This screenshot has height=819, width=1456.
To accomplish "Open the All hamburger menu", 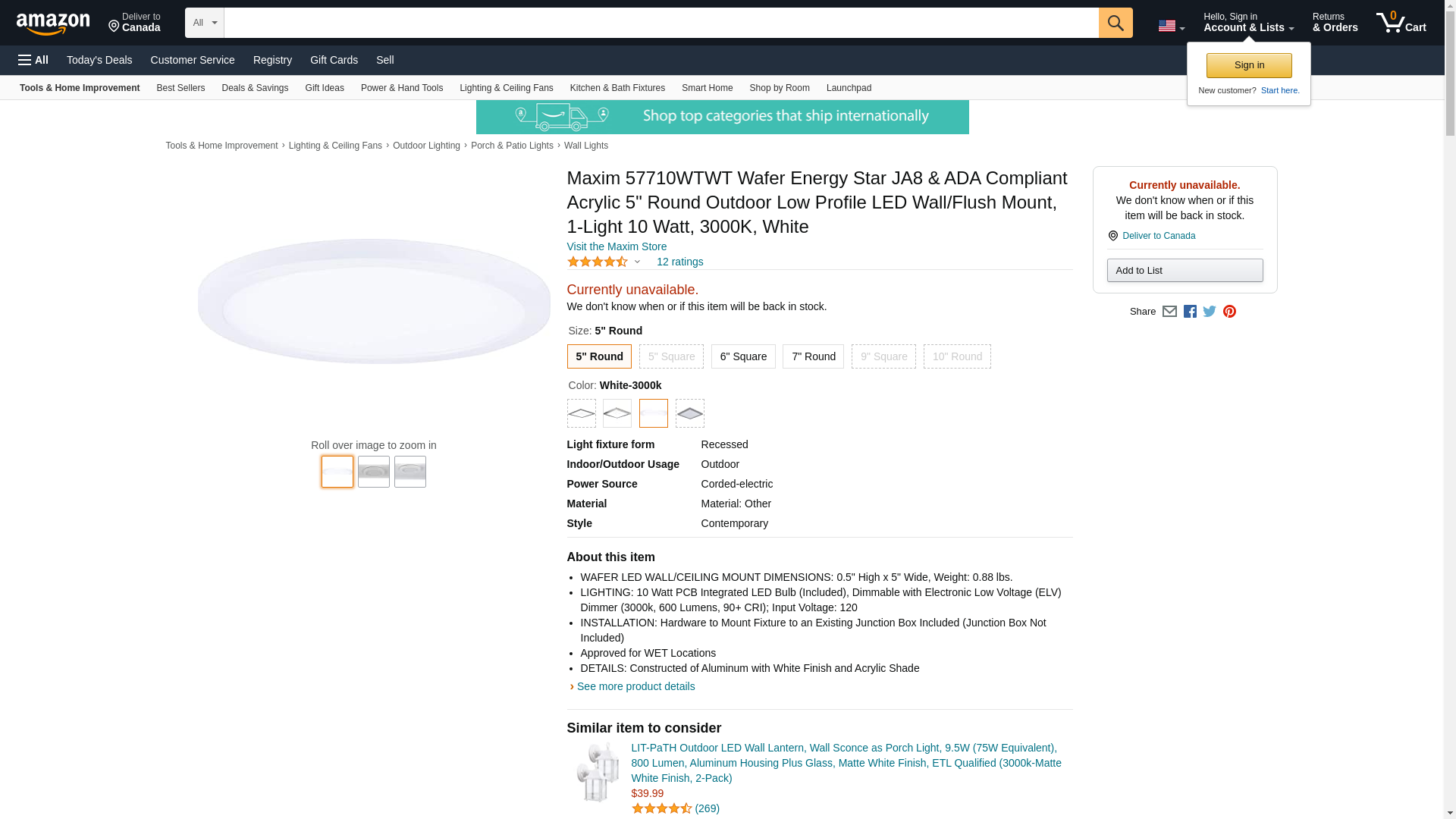I will pyautogui.click(x=33, y=60).
